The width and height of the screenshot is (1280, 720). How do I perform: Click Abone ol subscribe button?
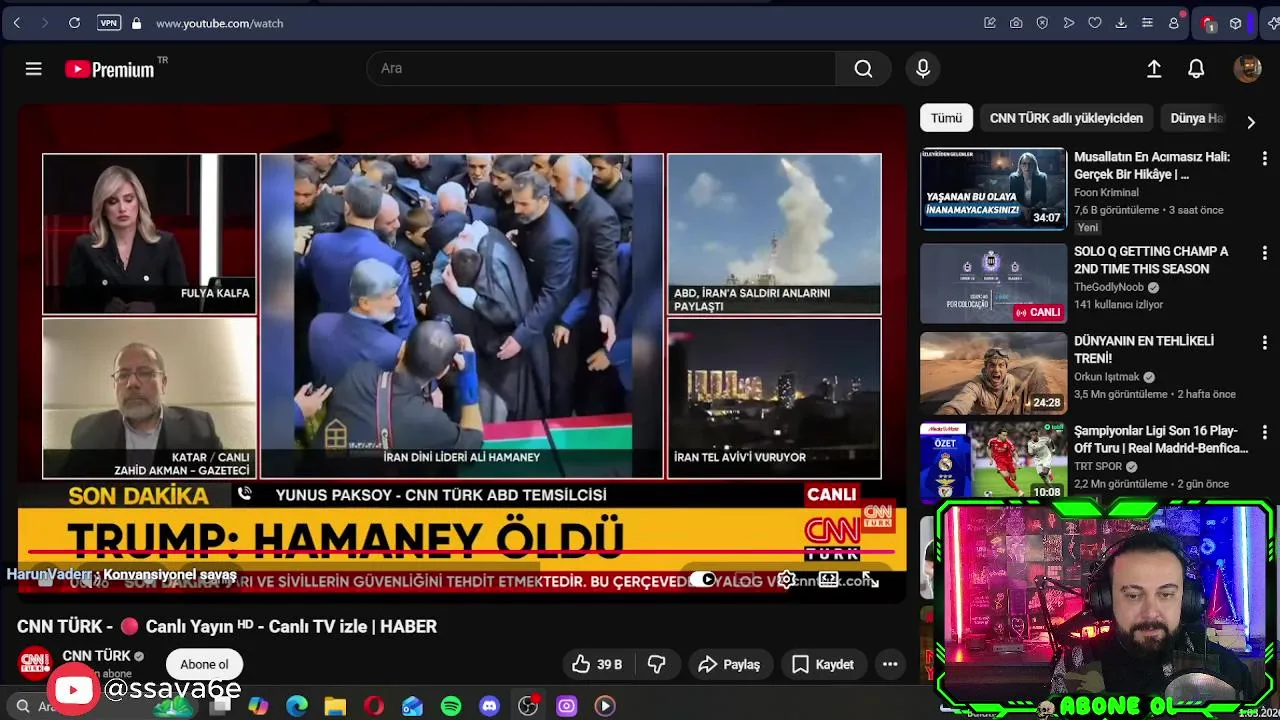tap(204, 664)
